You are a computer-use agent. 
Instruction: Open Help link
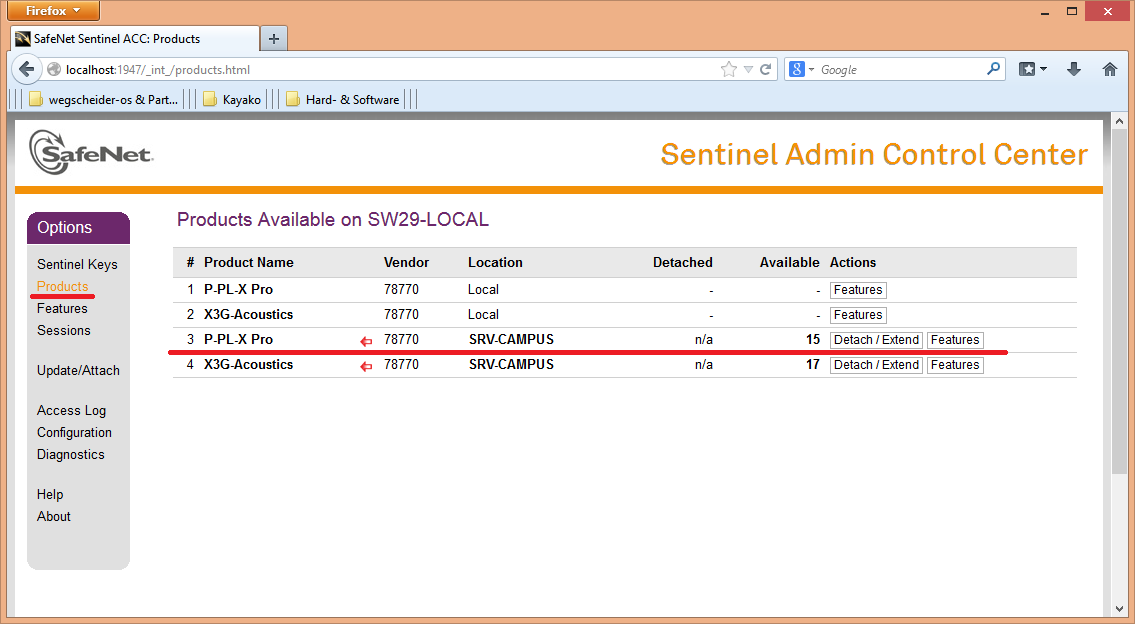(x=50, y=494)
